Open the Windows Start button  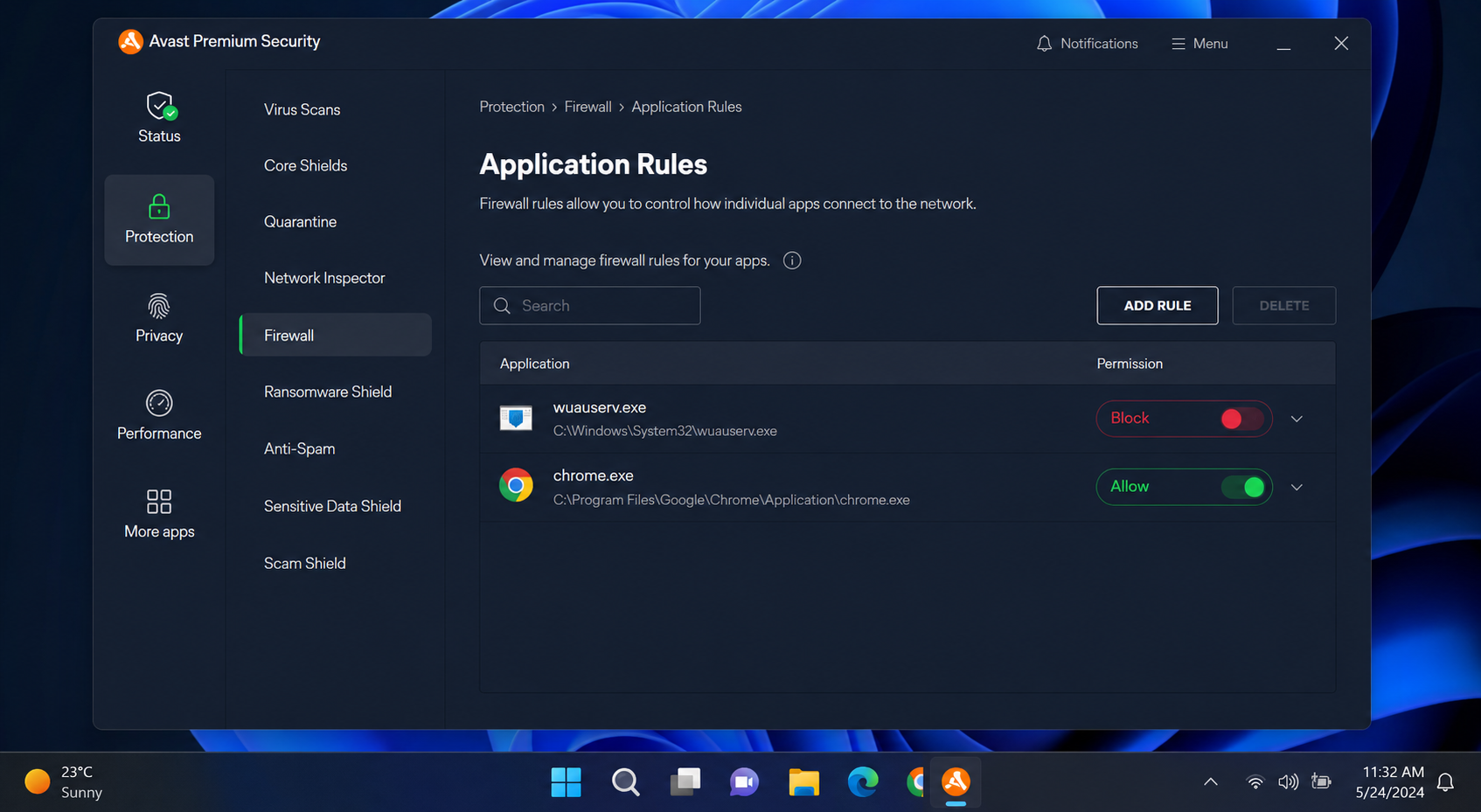pyautogui.click(x=566, y=782)
